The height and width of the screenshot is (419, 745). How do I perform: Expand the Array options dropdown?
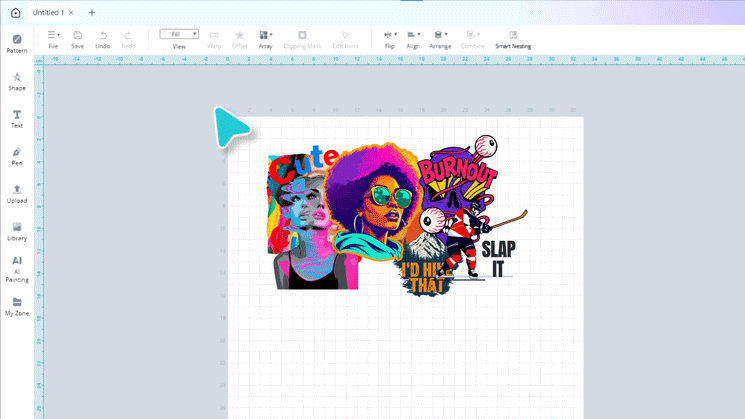pyautogui.click(x=265, y=39)
